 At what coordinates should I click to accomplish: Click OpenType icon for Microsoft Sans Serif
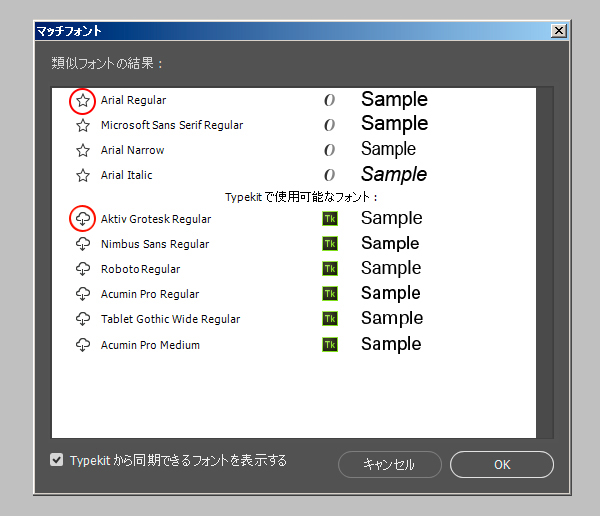click(x=329, y=125)
